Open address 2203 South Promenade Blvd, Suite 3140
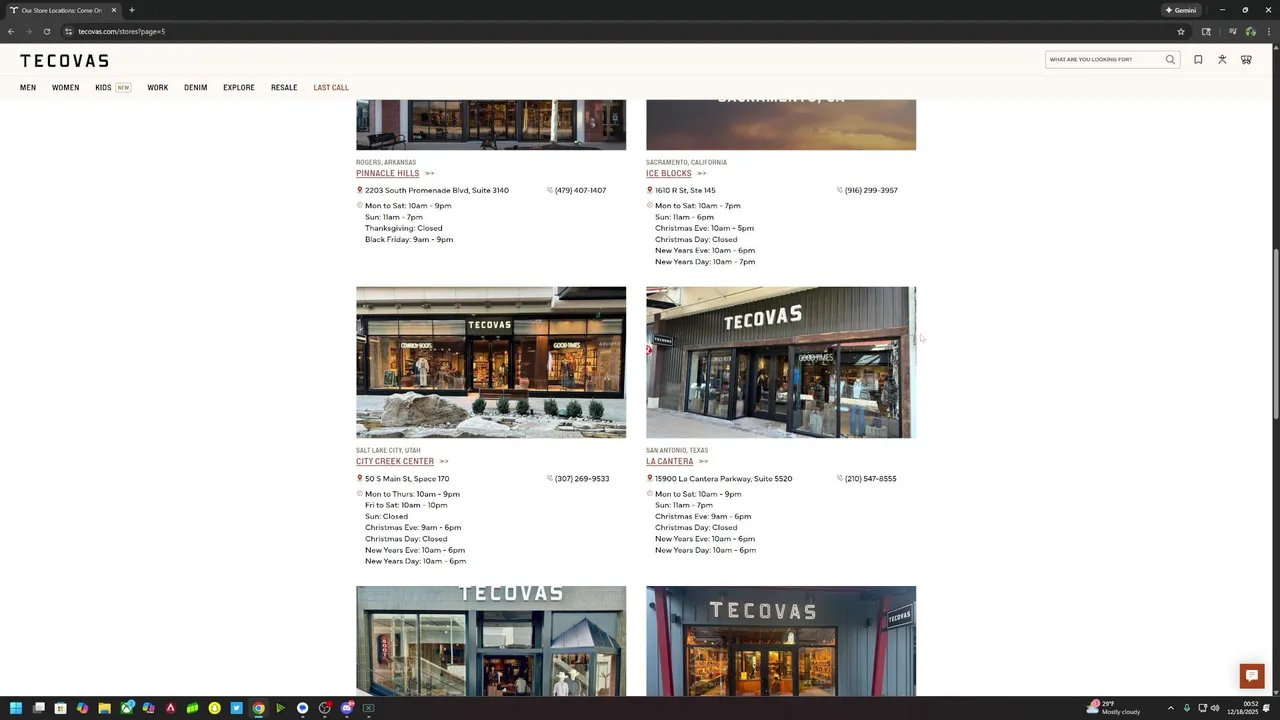Screen dimensions: 1280x720 click(437, 190)
